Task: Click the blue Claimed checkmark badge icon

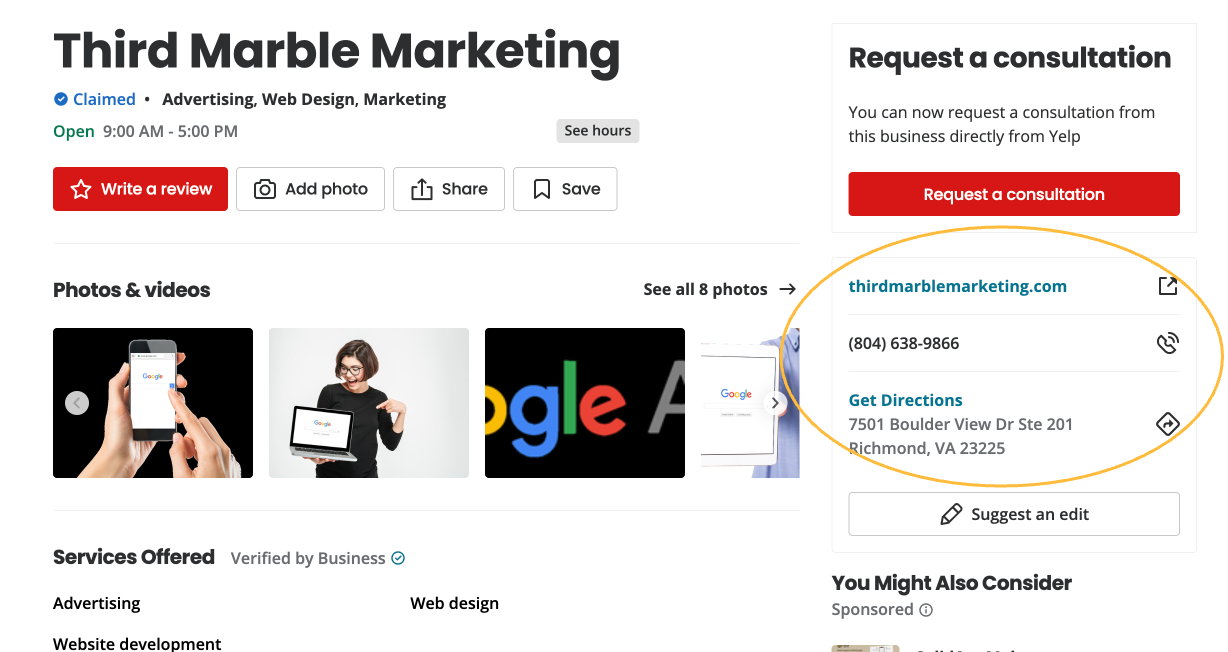Action: tap(61, 99)
